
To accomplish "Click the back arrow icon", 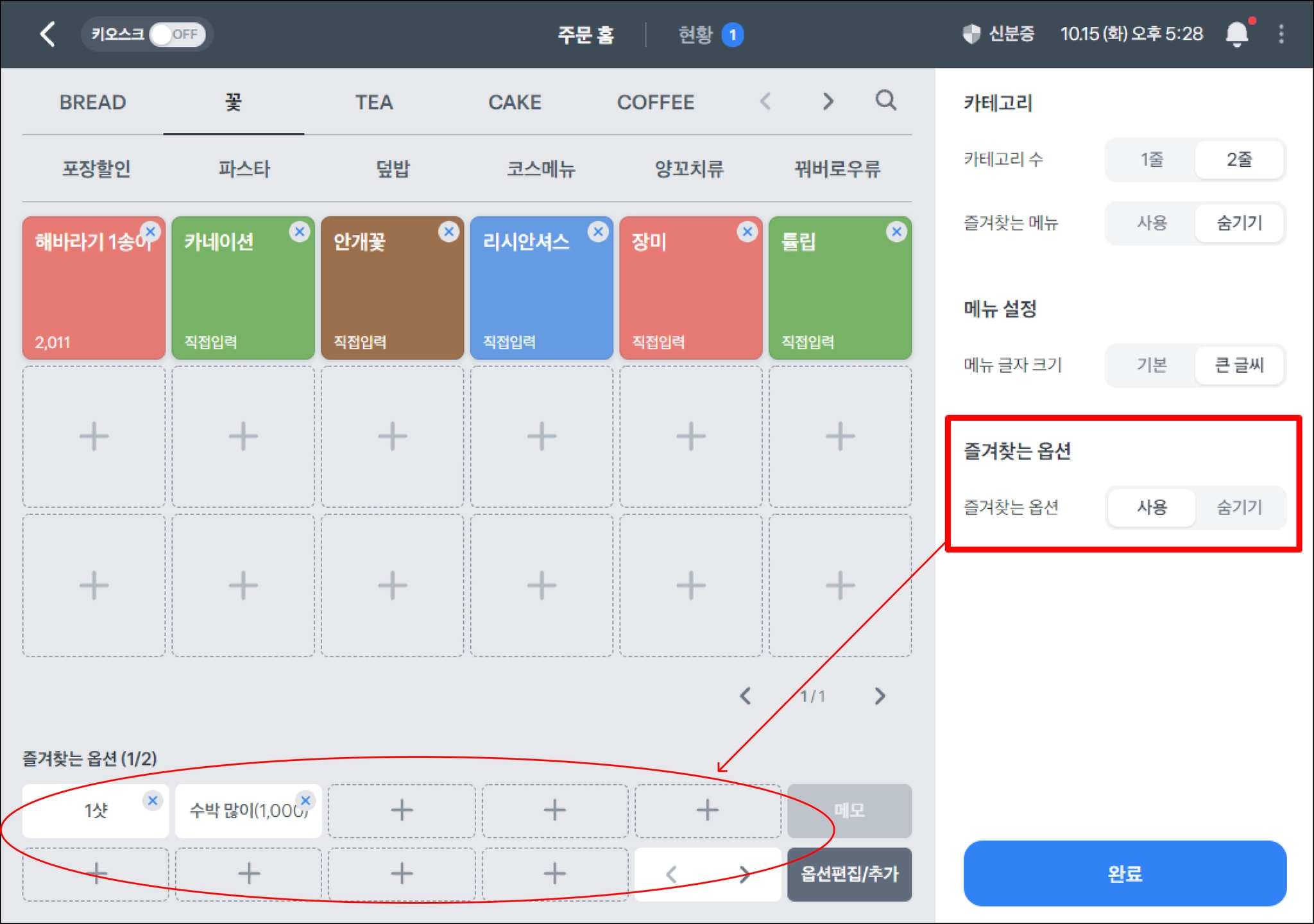I will tap(48, 34).
